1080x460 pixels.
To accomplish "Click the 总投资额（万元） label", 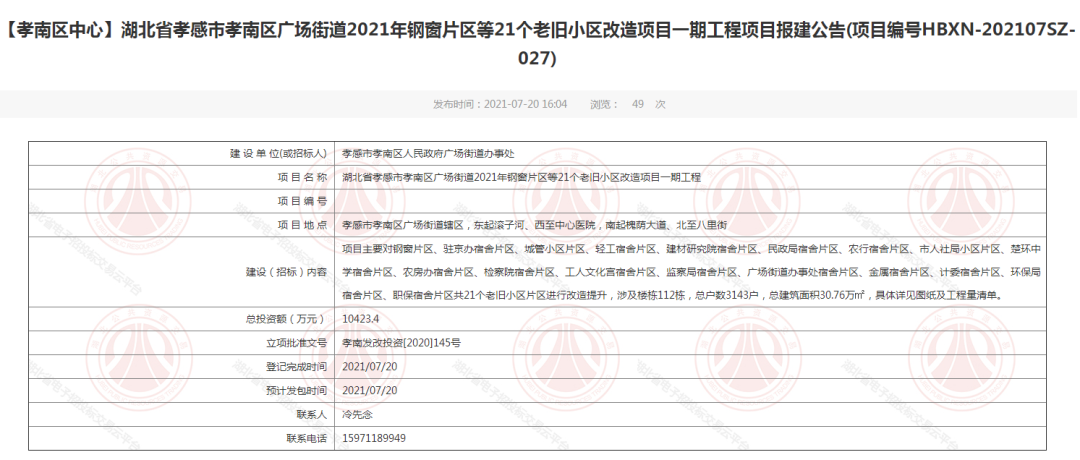I will click(x=286, y=319).
